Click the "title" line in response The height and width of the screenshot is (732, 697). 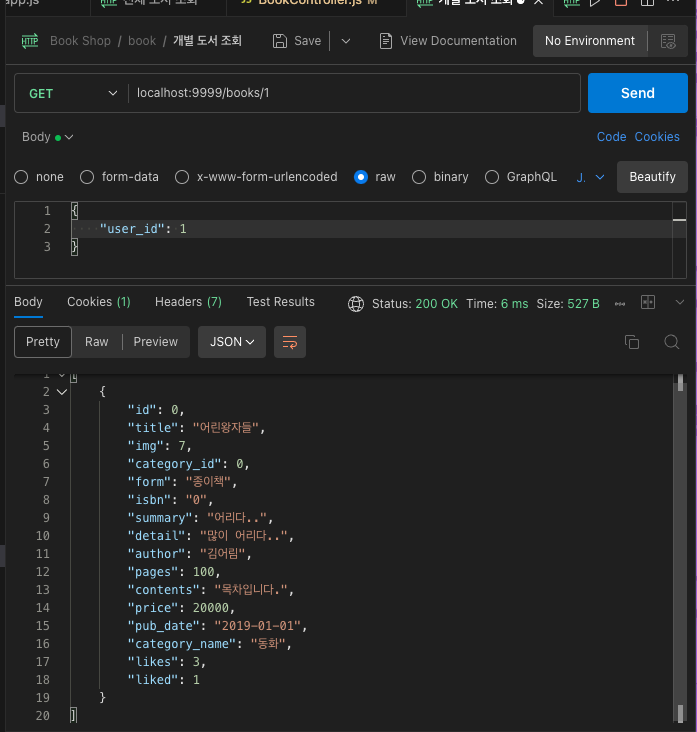pyautogui.click(x=197, y=428)
